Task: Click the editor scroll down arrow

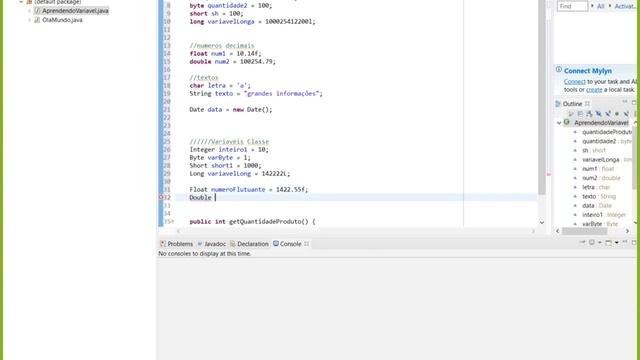Action: pyautogui.click(x=542, y=222)
